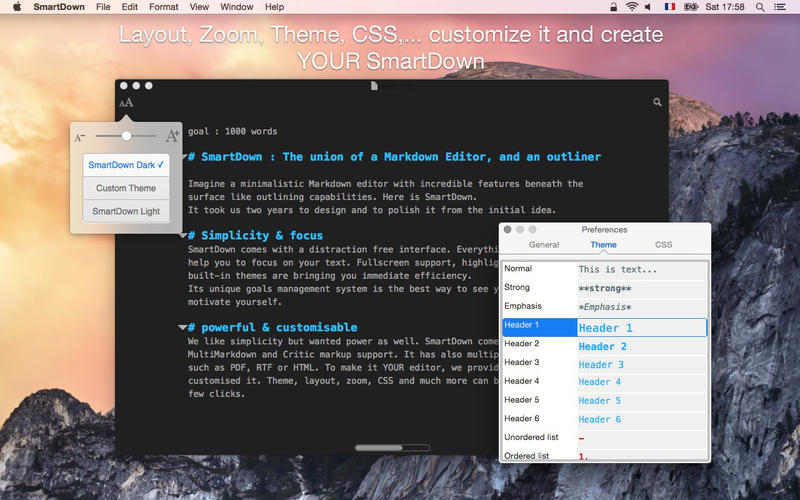Collapse the SmartDown union heading section
The image size is (800, 500).
pyautogui.click(x=182, y=157)
